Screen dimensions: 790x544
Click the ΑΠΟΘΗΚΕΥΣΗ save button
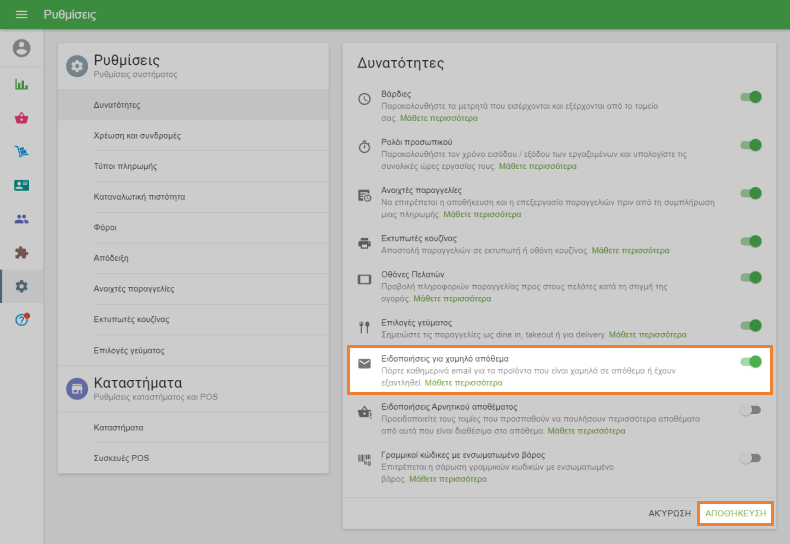tap(735, 513)
